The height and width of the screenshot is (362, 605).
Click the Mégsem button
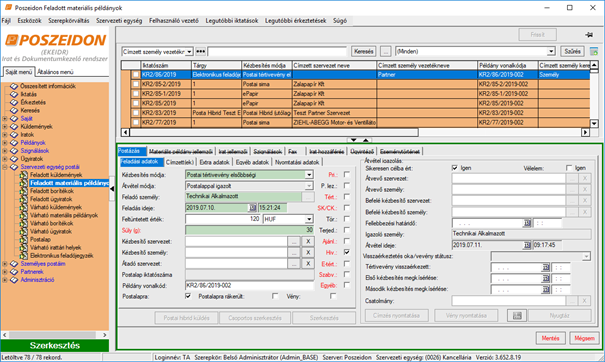coord(584,338)
